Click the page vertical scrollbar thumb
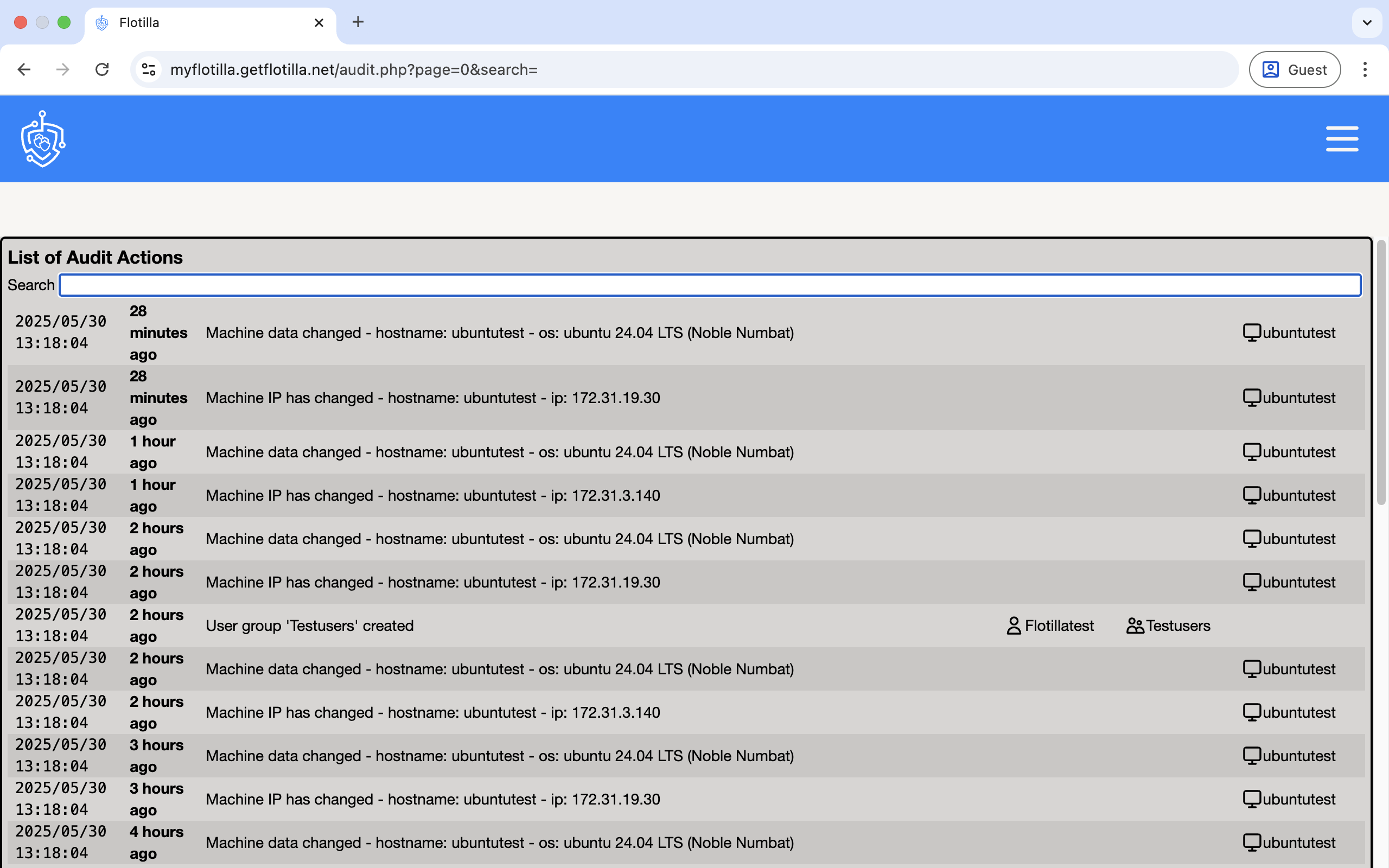The image size is (1389, 868). (x=1381, y=373)
